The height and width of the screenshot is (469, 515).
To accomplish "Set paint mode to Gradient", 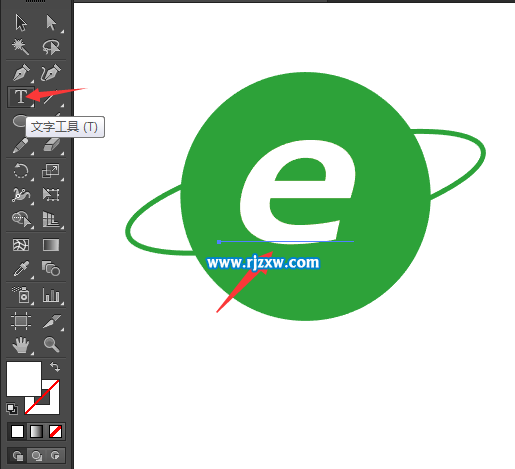I will 36,432.
